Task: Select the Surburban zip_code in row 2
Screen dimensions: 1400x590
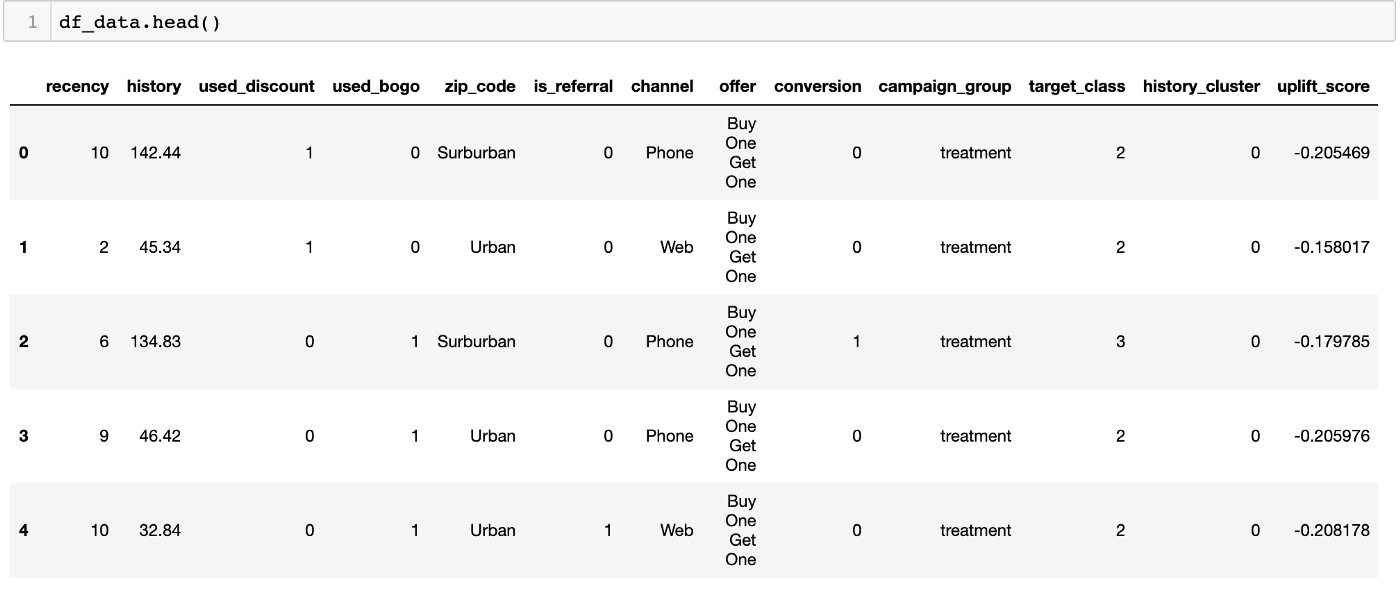Action: [476, 341]
